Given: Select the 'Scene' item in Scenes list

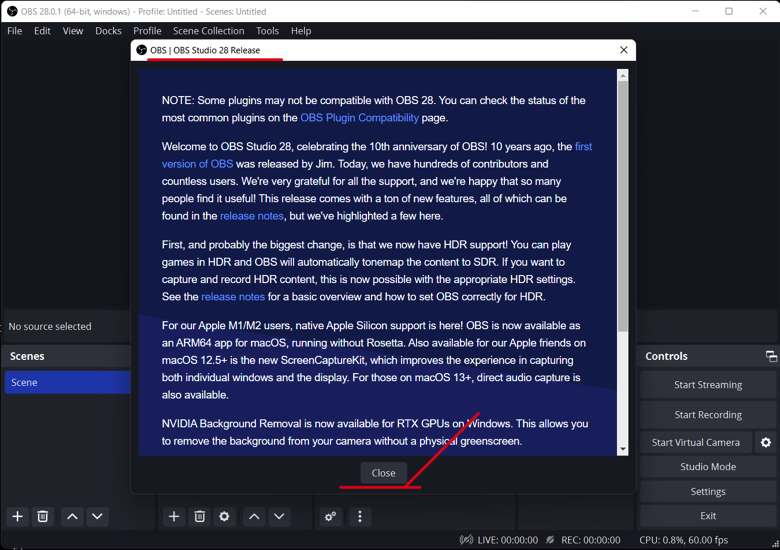Looking at the screenshot, I should (68, 382).
